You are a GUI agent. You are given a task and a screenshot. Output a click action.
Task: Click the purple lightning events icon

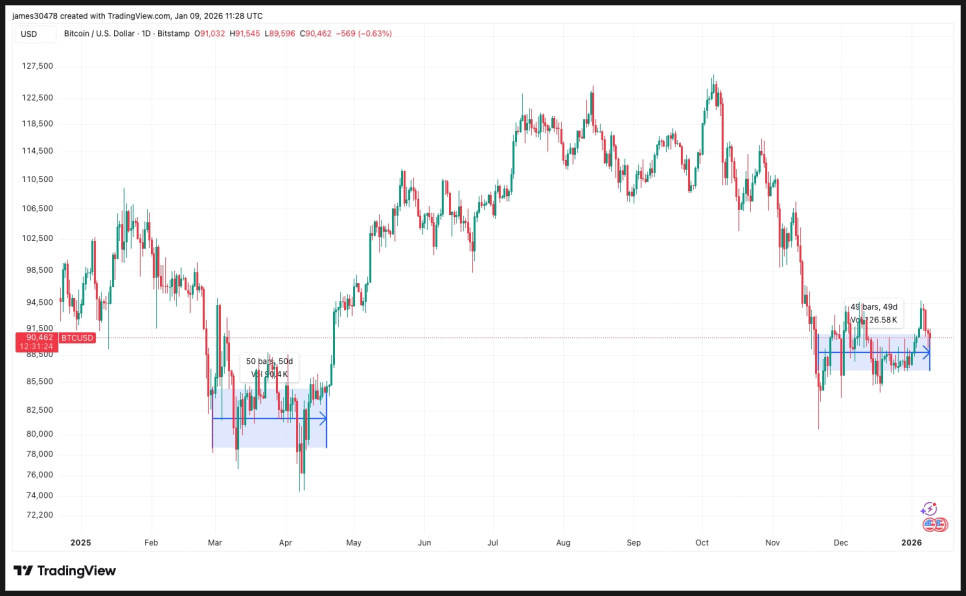[x=929, y=509]
